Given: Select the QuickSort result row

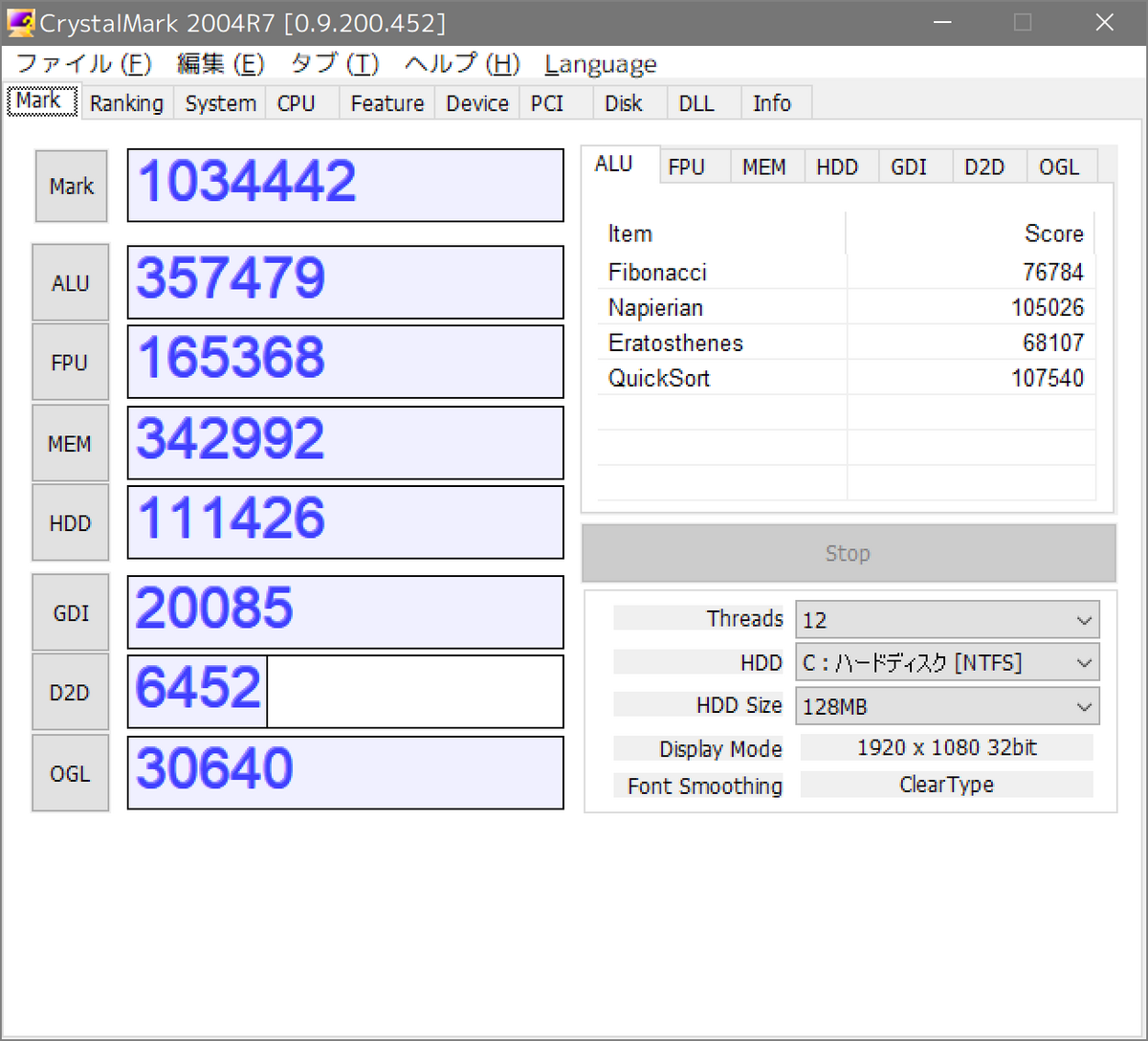Looking at the screenshot, I should [x=846, y=379].
